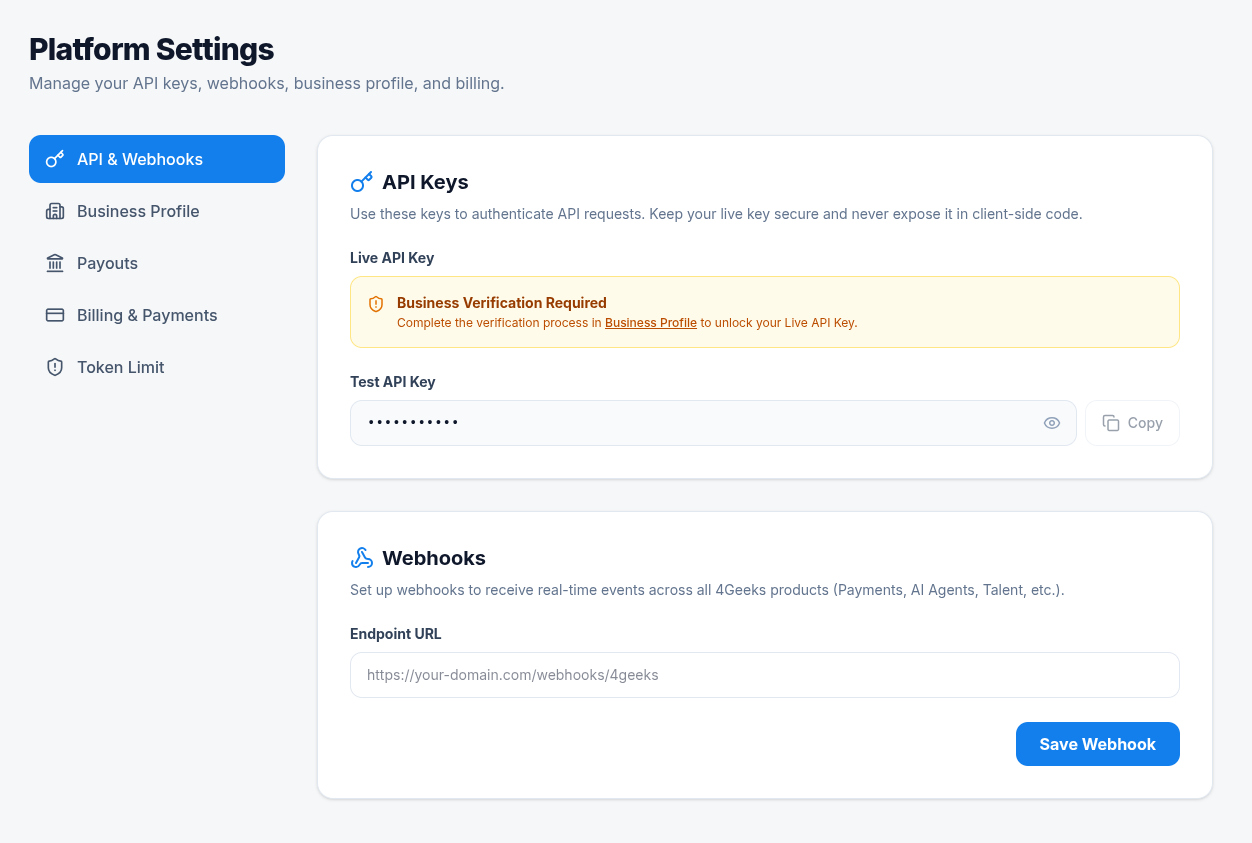This screenshot has width=1252, height=843.
Task: Click the building icon next to Business Profile
Action: pyautogui.click(x=55, y=211)
